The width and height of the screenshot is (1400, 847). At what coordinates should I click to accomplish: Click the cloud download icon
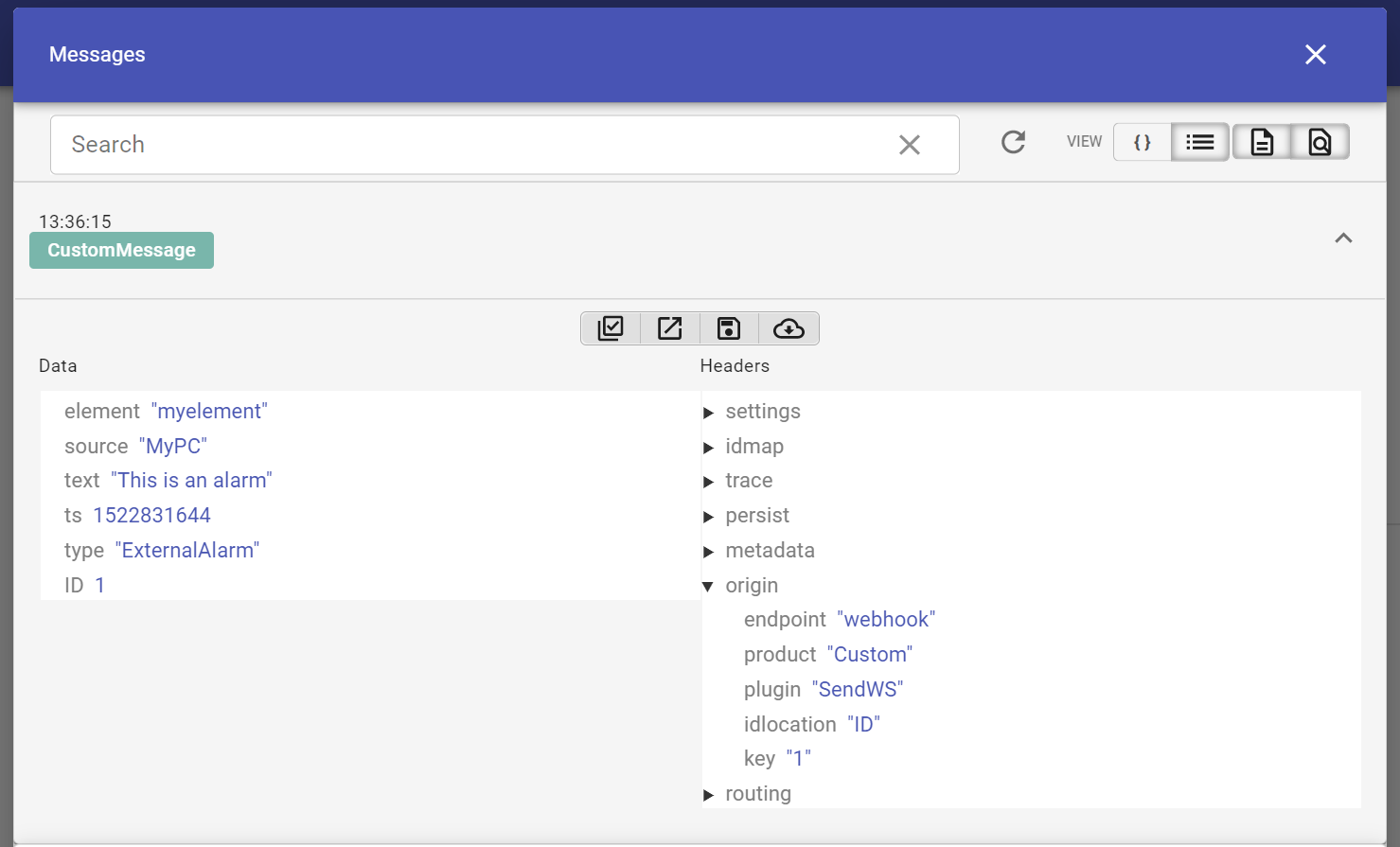pyautogui.click(x=789, y=328)
